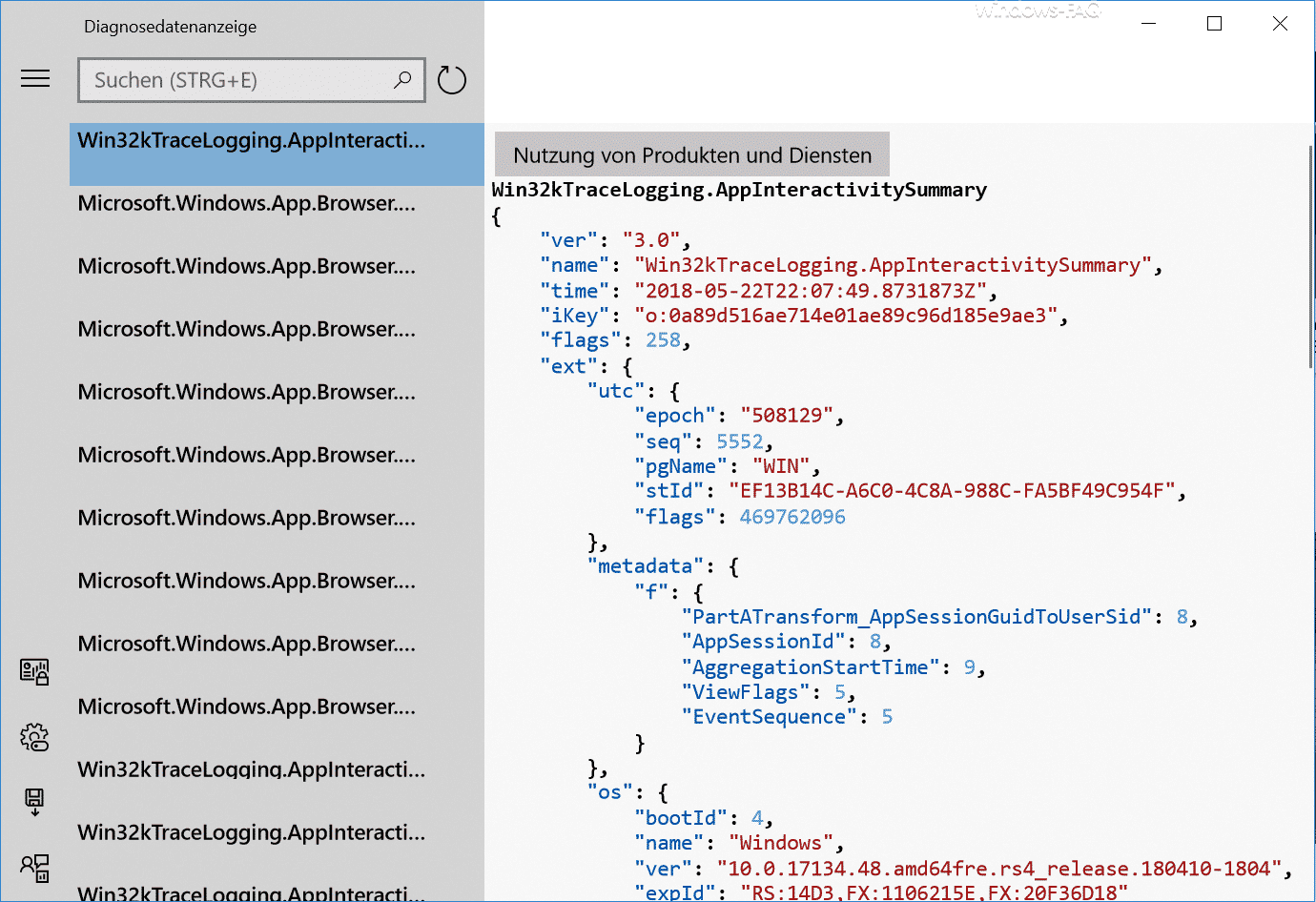Open the privacy dashboard icon in sidebar
Image resolution: width=1316 pixels, height=902 pixels.
34,672
